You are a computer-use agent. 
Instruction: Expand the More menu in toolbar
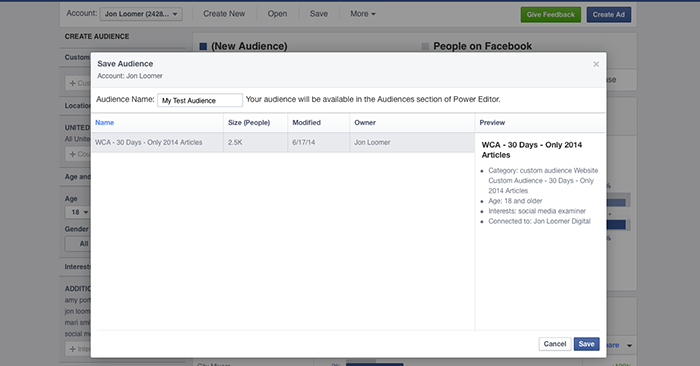coord(362,14)
